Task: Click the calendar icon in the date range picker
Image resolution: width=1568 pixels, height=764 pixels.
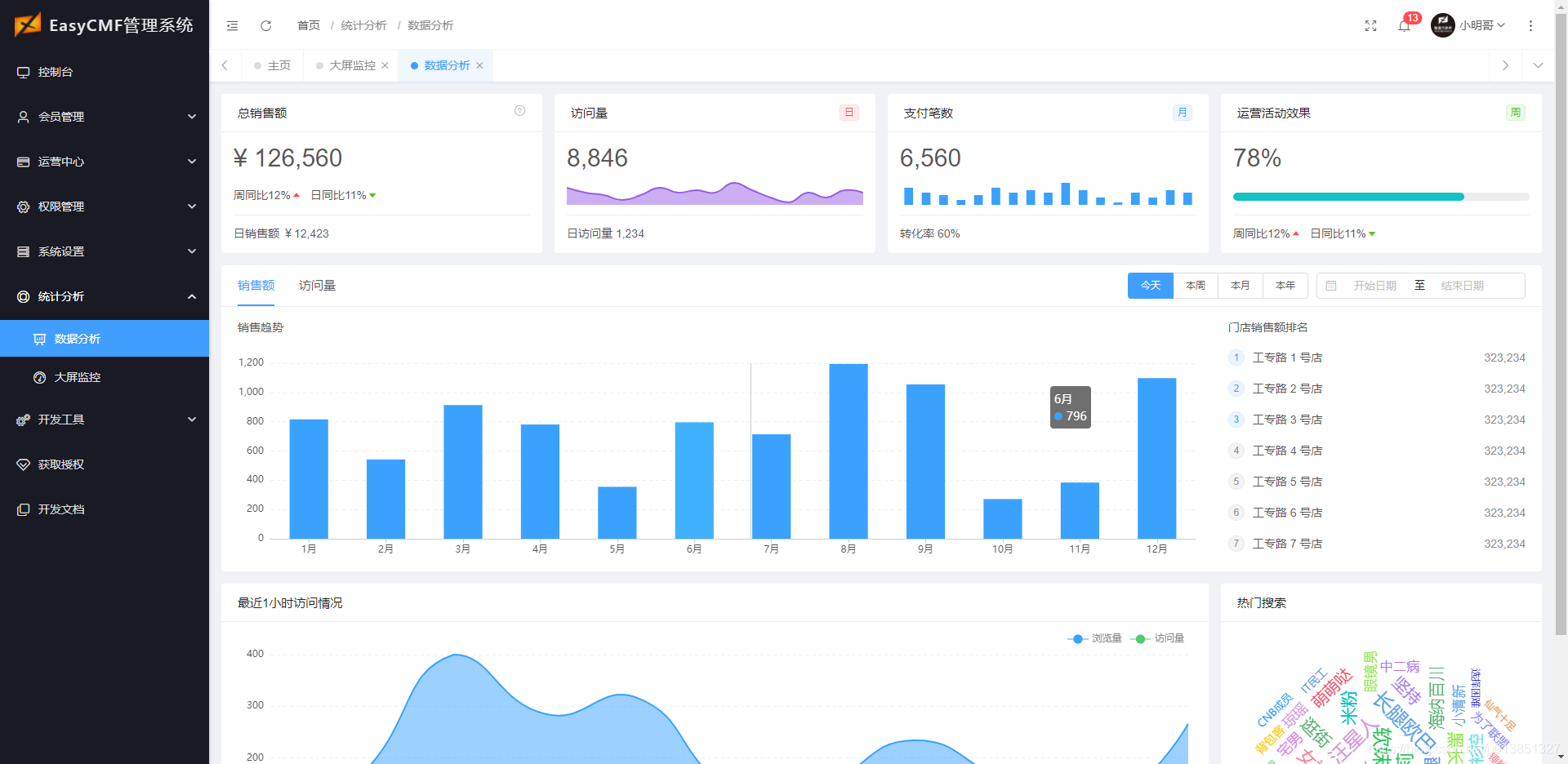Action: pyautogui.click(x=1331, y=286)
